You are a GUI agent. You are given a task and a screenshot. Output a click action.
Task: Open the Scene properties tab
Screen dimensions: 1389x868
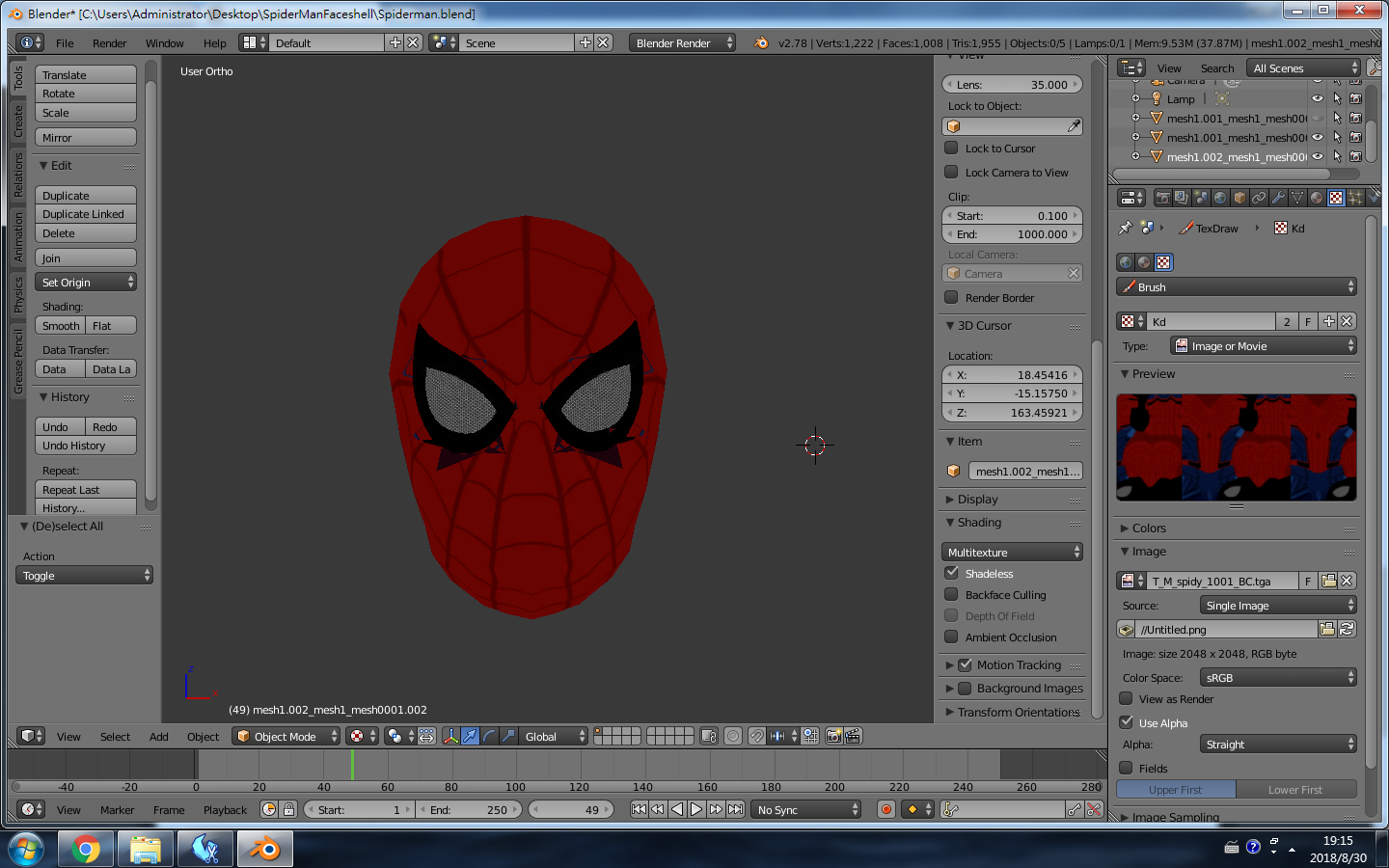(x=1201, y=198)
